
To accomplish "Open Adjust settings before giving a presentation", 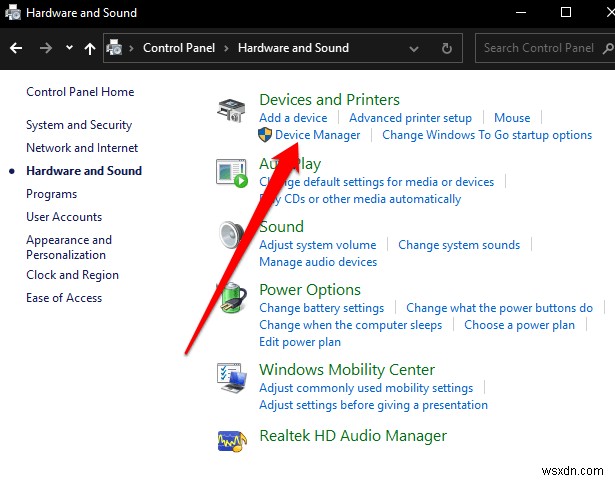I will click(373, 405).
